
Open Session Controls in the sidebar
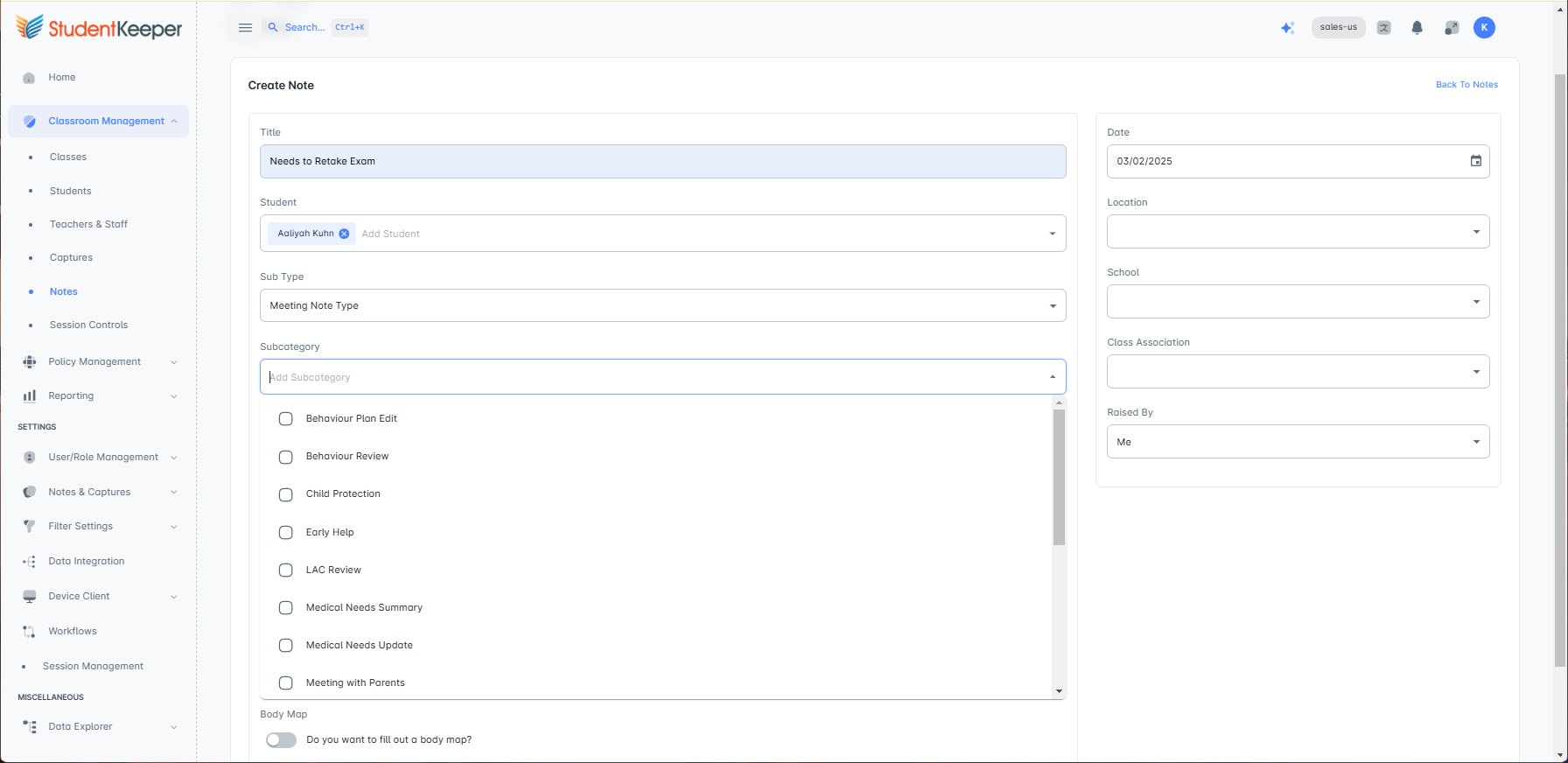(88, 325)
